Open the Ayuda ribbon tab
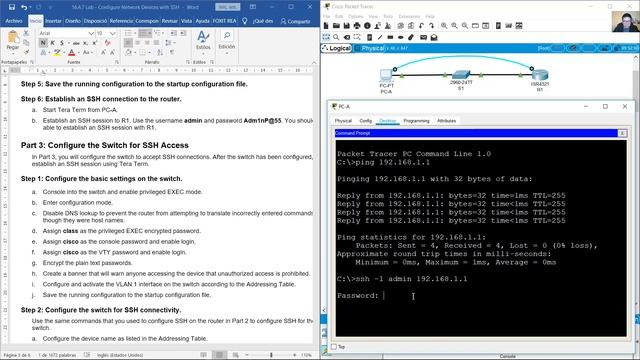This screenshot has height=360, width=640. click(x=202, y=21)
